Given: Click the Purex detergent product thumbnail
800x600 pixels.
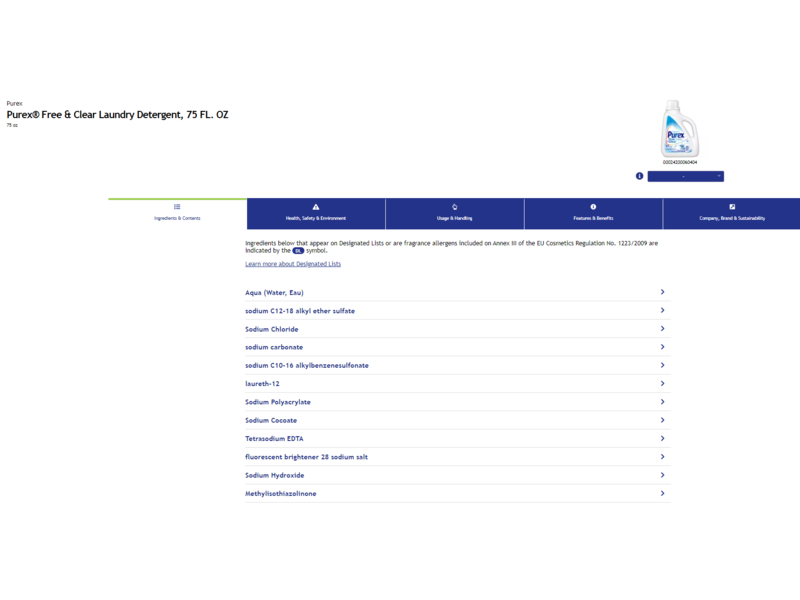Looking at the screenshot, I should point(680,128).
